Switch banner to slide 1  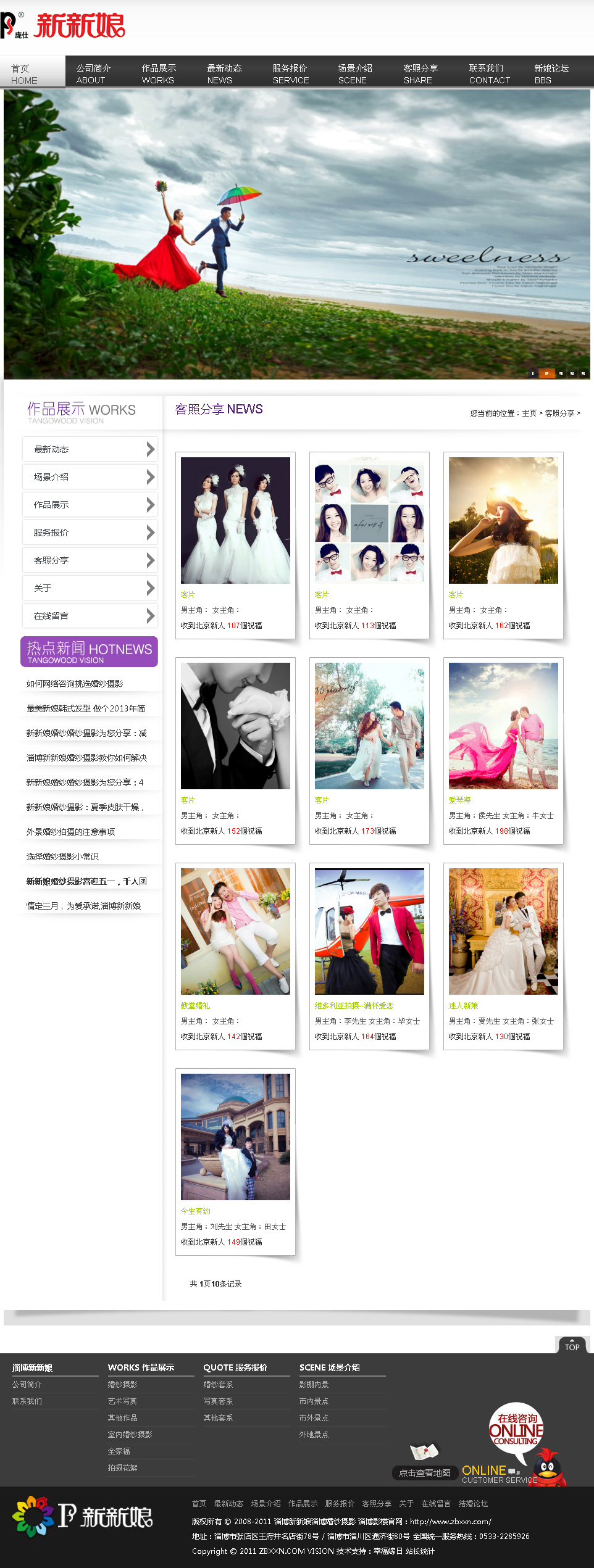coord(533,373)
